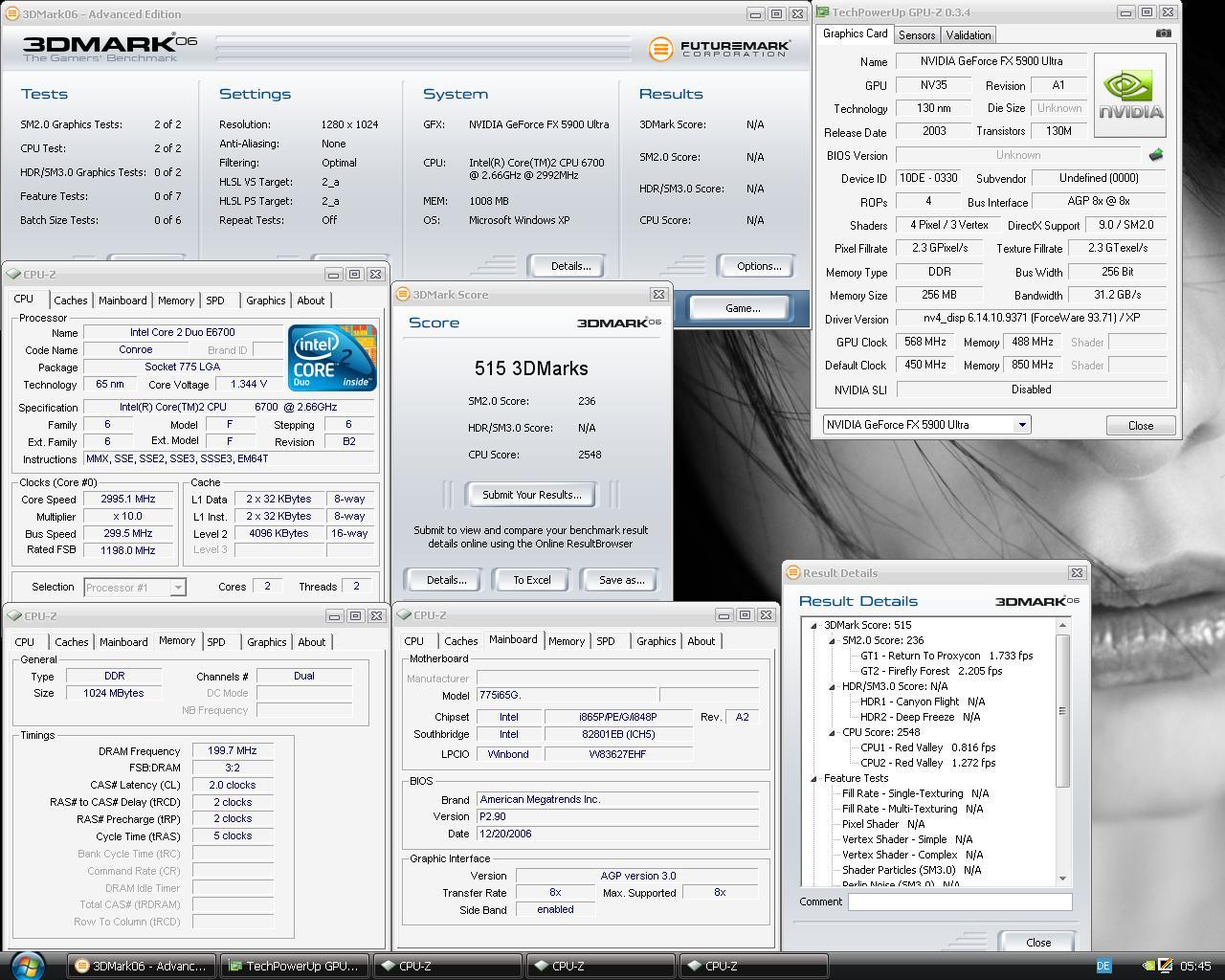The height and width of the screenshot is (980, 1225).
Task: Click the GPU-Z title bar icon
Action: tap(822, 12)
